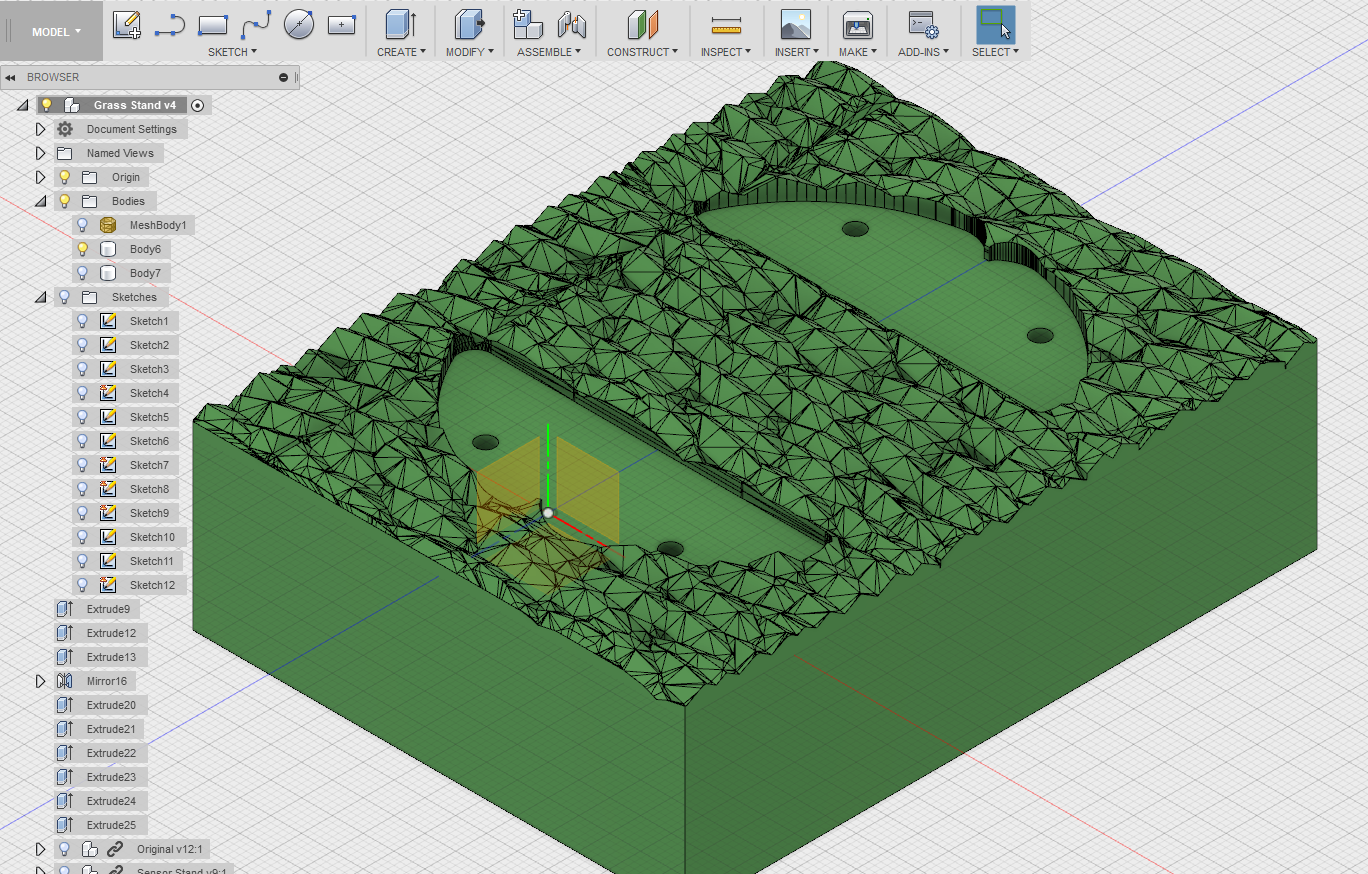Screen dimensions: 1368x874
Task: Click the Assemble New Component icon
Action: (526, 25)
